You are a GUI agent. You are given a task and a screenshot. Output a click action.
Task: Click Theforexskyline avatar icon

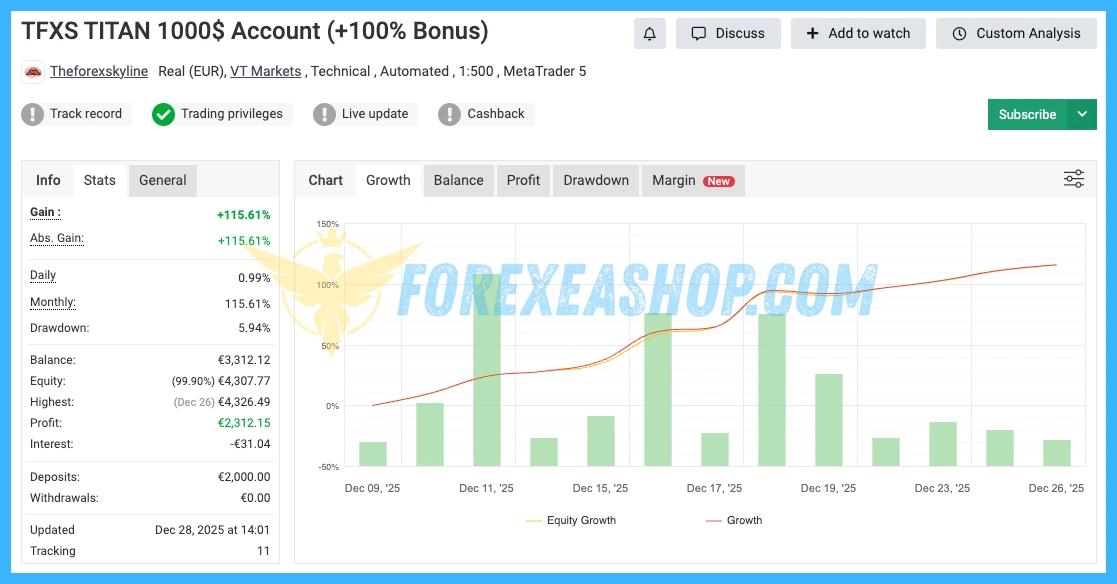click(x=33, y=72)
